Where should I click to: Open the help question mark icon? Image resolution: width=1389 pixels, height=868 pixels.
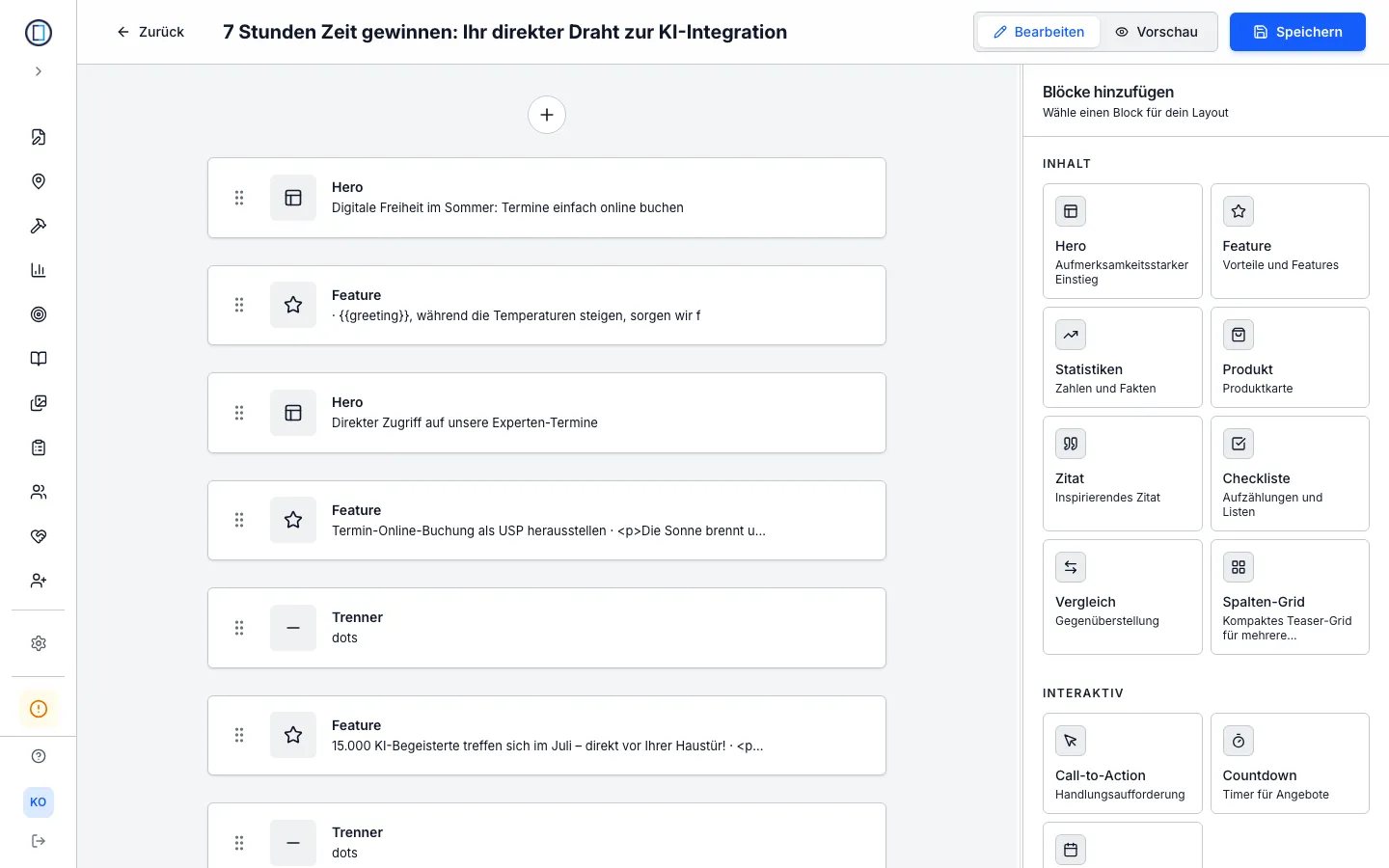click(39, 756)
